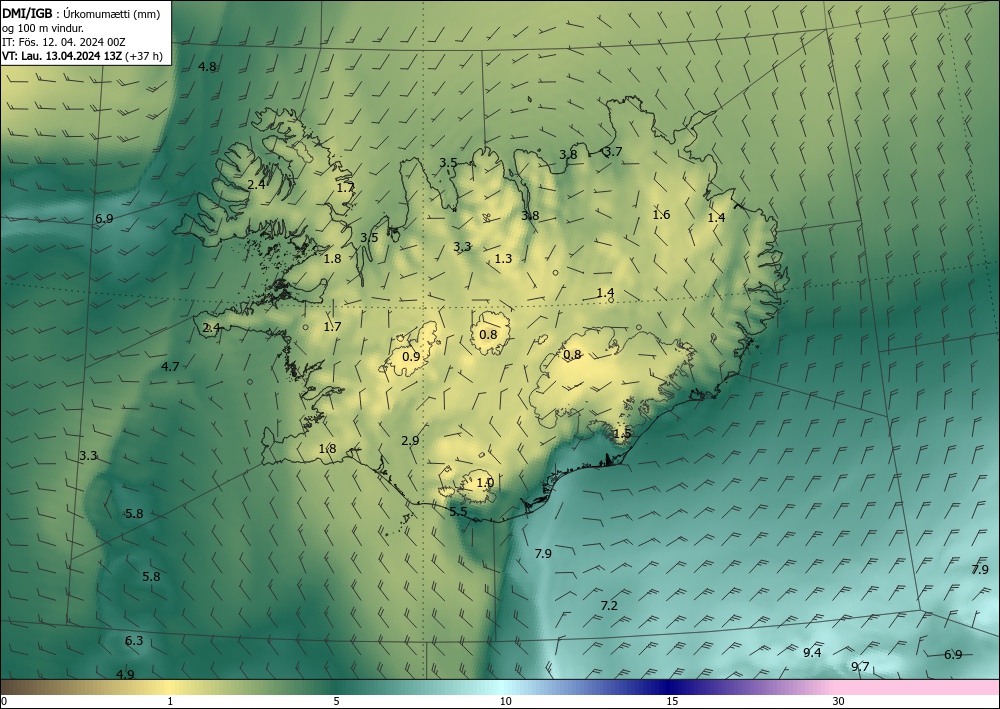The width and height of the screenshot is (1000, 709).
Task: Click the '(+37 h)' forecast offset text
Action: (143, 56)
